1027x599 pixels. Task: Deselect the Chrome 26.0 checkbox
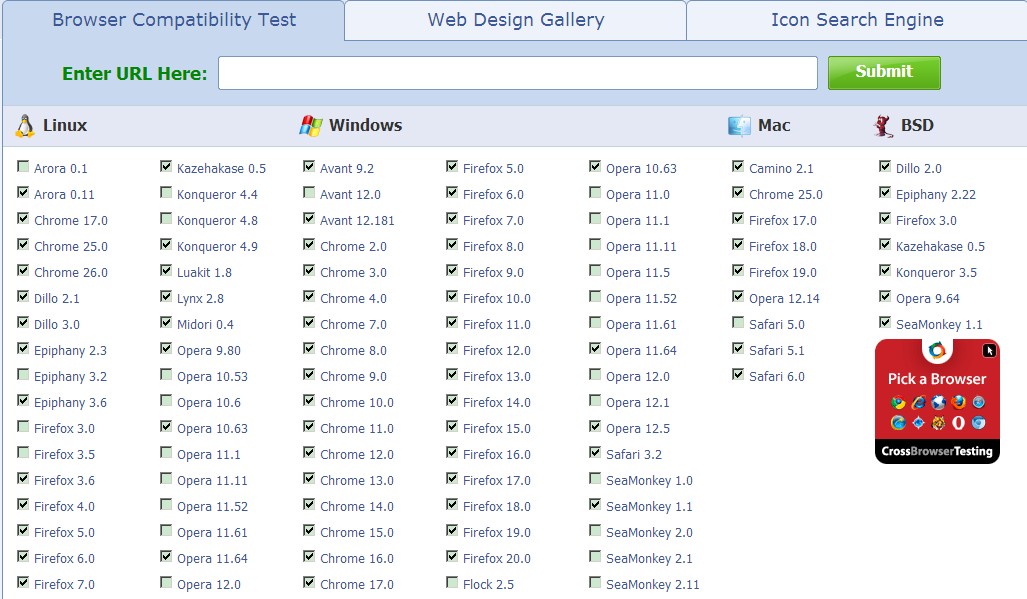(23, 270)
